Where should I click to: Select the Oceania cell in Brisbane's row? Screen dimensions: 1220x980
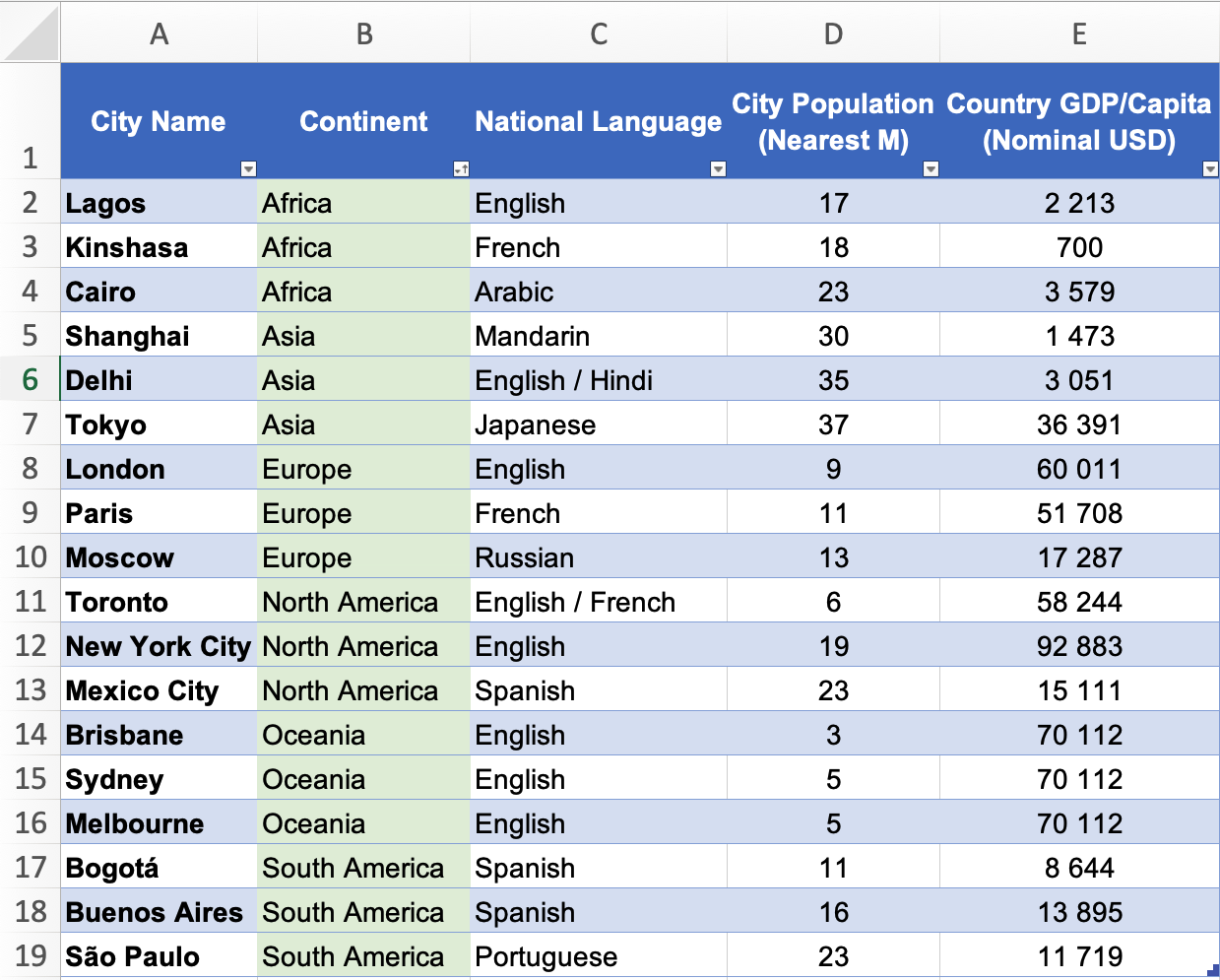tap(314, 736)
